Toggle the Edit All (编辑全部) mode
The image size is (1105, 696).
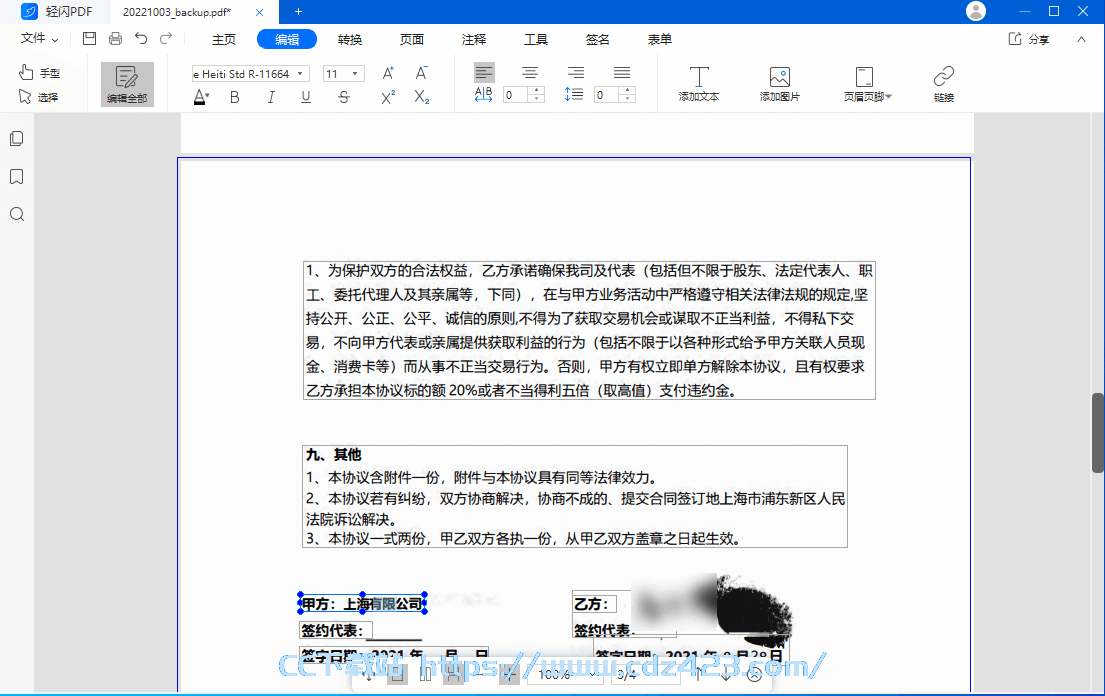point(127,85)
